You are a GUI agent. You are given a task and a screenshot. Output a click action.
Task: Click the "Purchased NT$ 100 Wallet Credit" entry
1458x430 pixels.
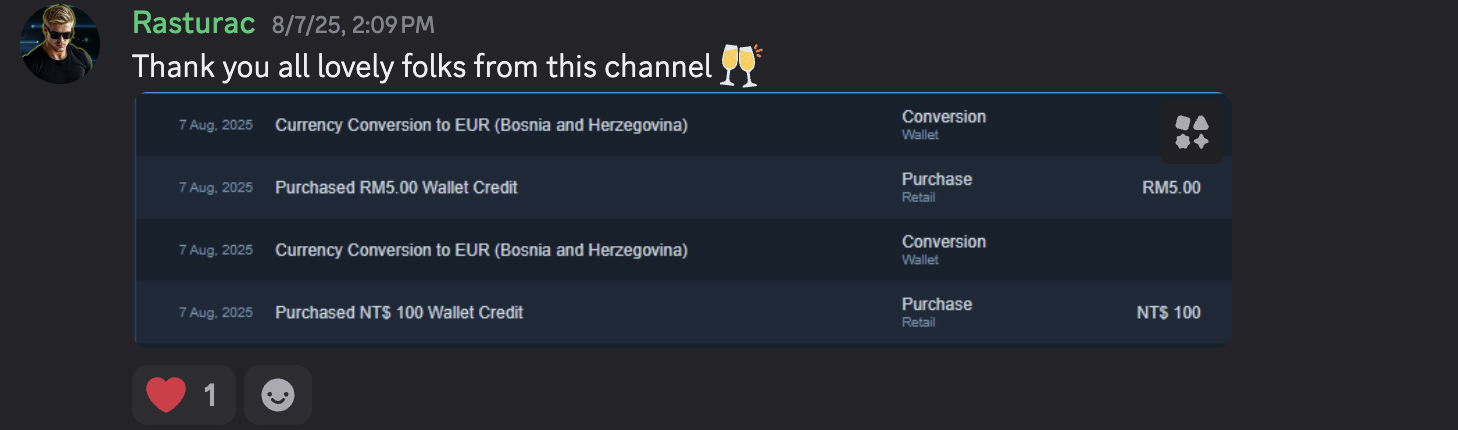pos(399,312)
